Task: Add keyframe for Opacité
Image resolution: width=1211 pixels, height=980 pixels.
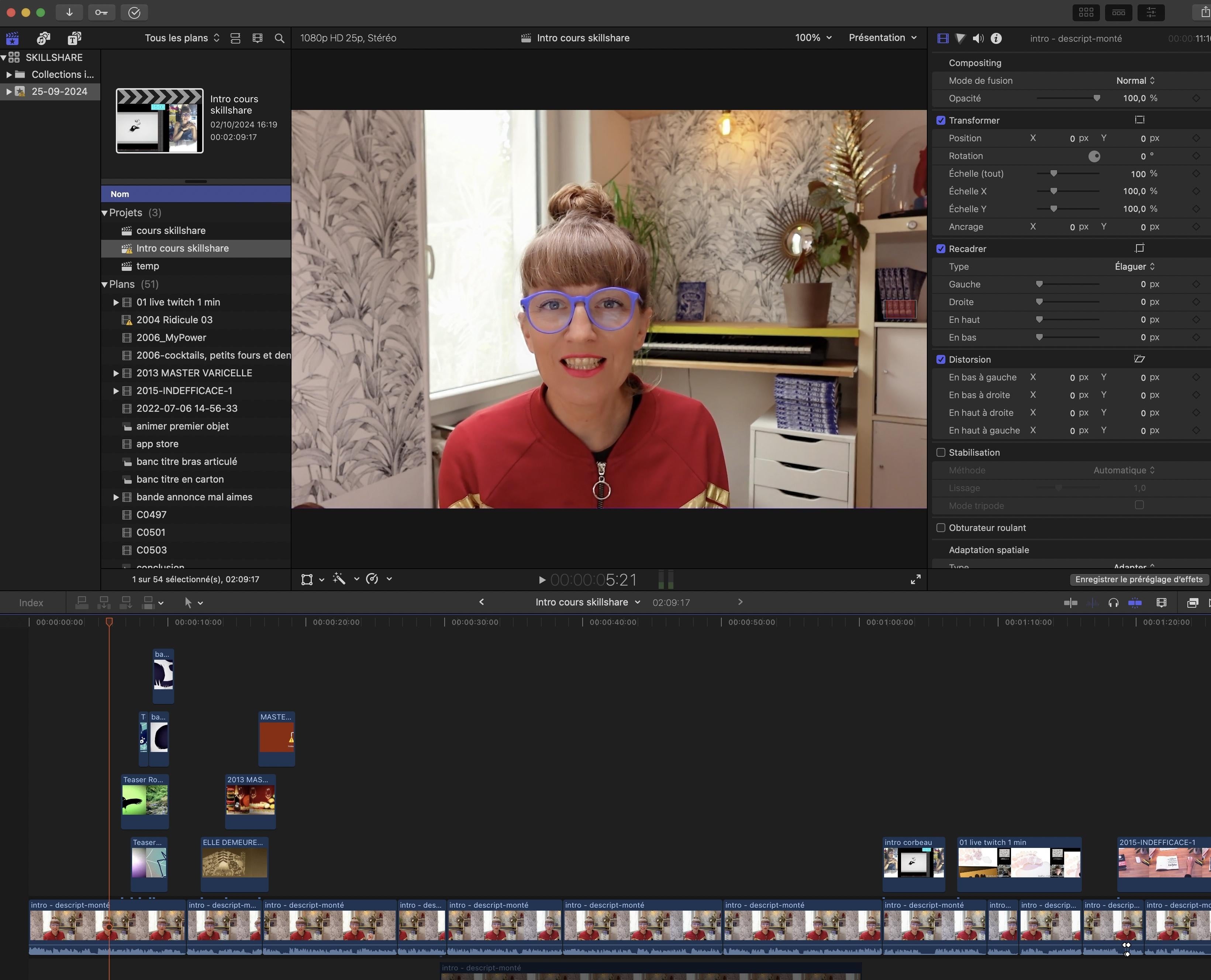Action: tap(1196, 98)
